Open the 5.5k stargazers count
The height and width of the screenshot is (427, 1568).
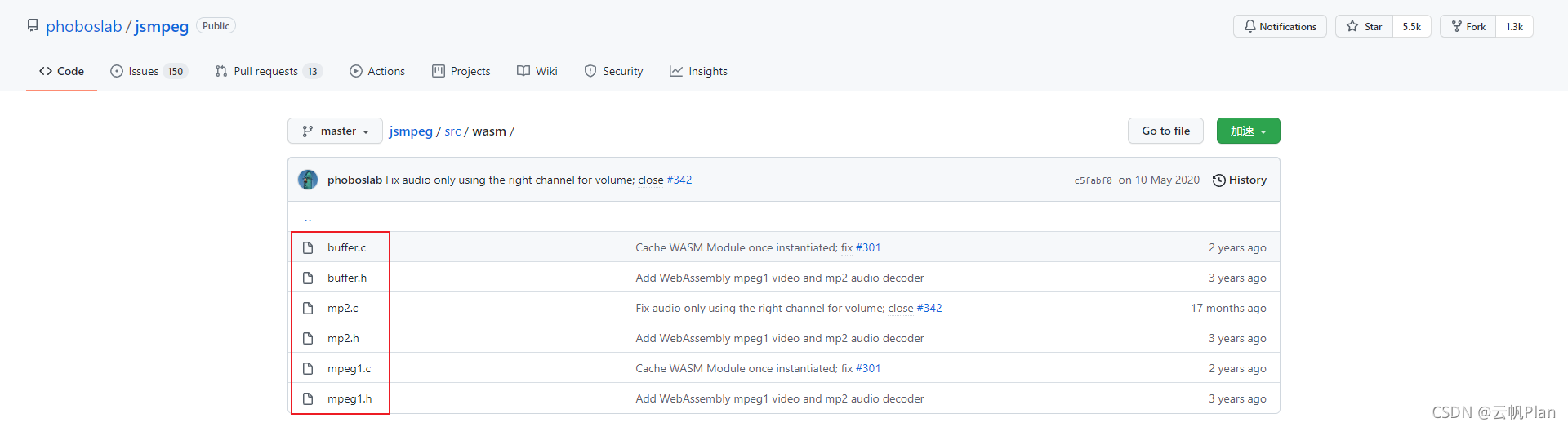tap(1412, 26)
